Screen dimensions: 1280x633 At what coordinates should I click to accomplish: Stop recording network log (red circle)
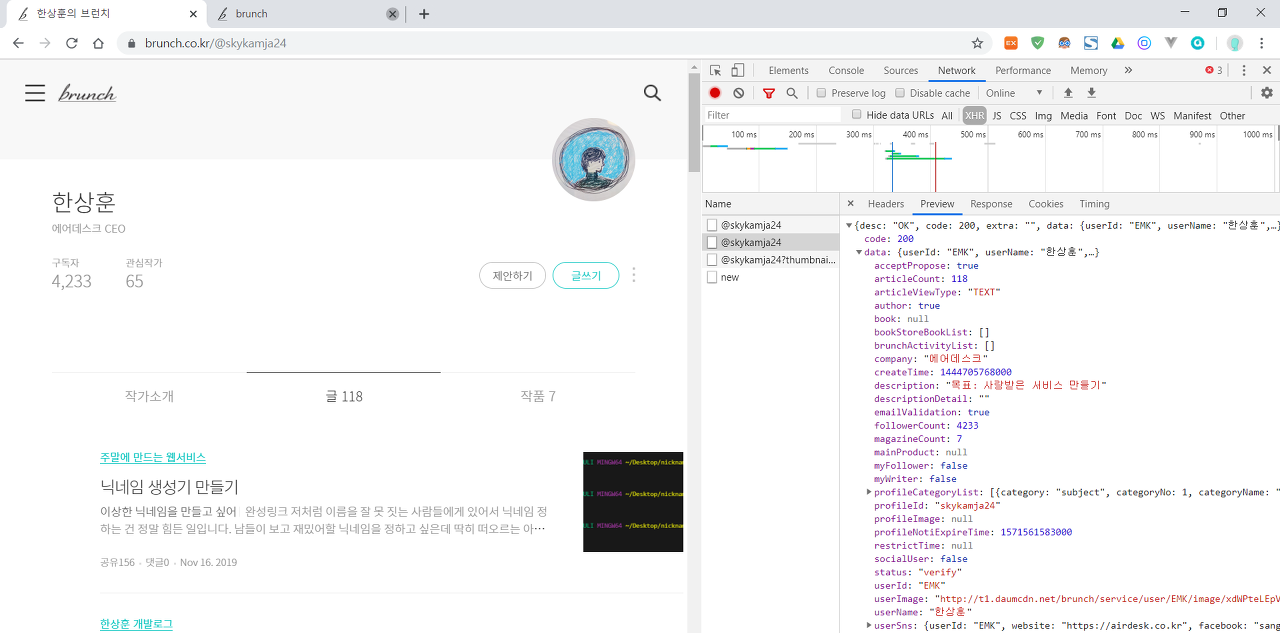pos(715,93)
